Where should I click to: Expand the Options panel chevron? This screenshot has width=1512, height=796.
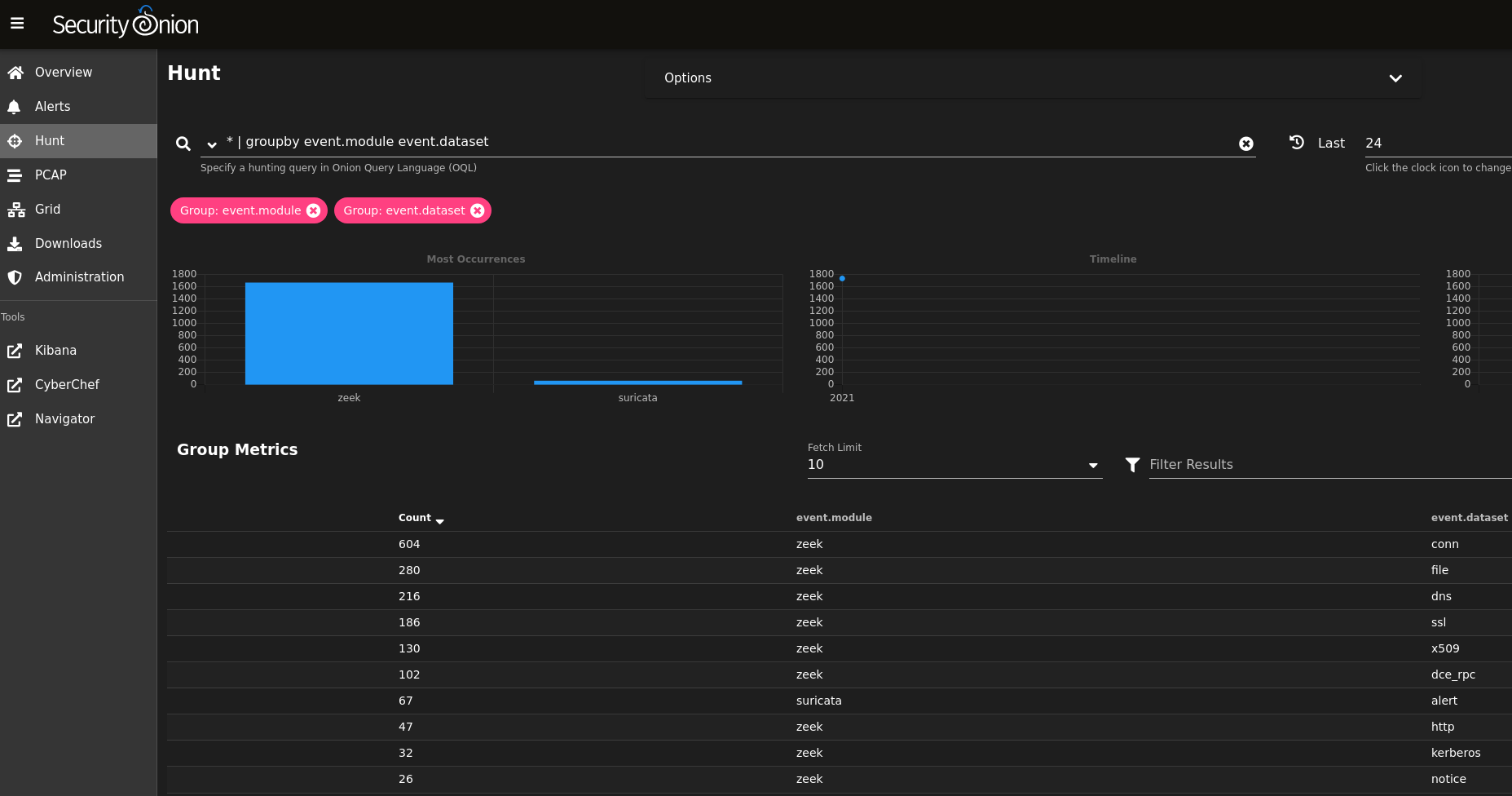point(1395,78)
